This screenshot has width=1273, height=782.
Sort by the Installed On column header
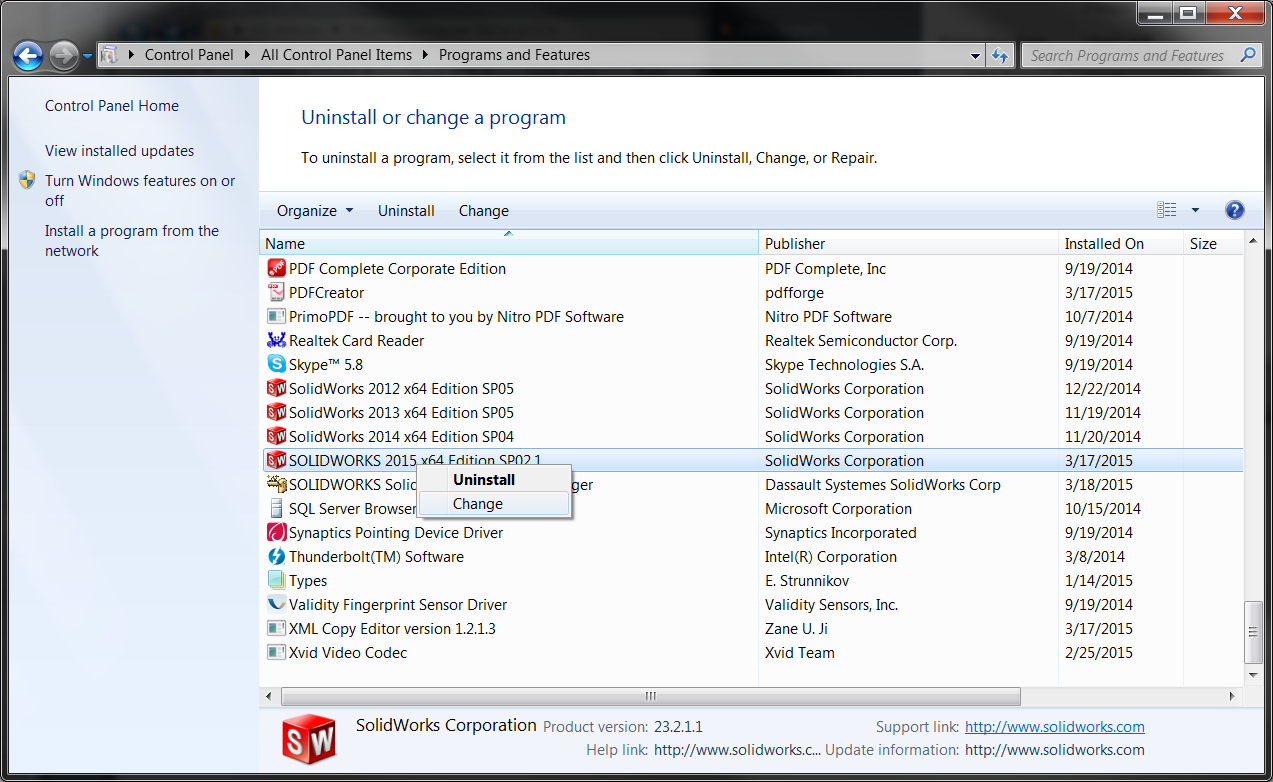(1121, 243)
